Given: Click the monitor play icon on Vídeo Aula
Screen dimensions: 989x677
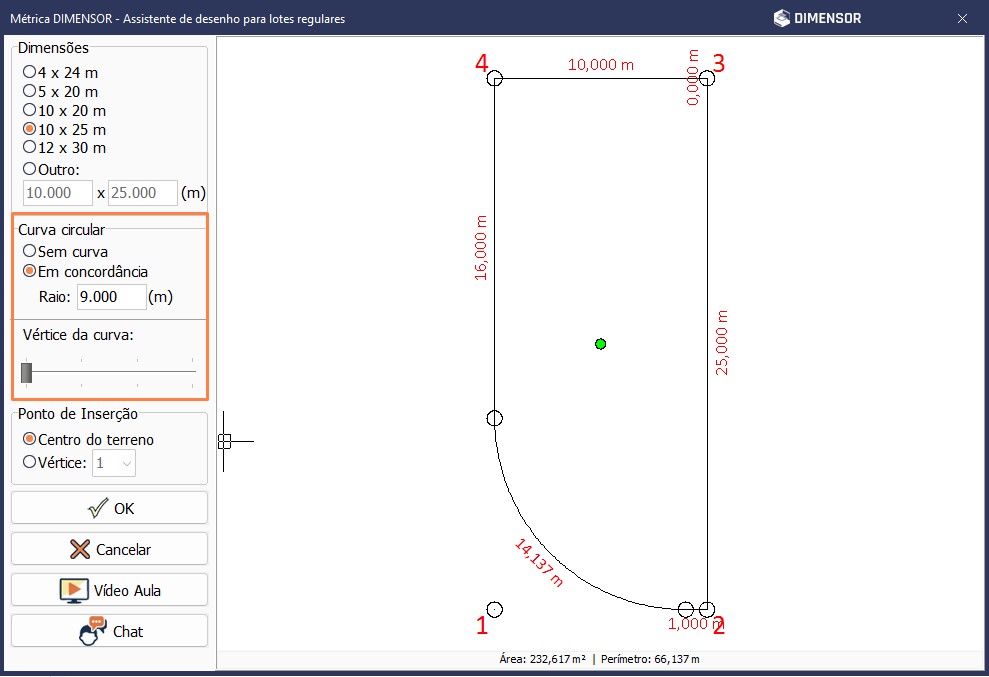Looking at the screenshot, I should coord(74,590).
